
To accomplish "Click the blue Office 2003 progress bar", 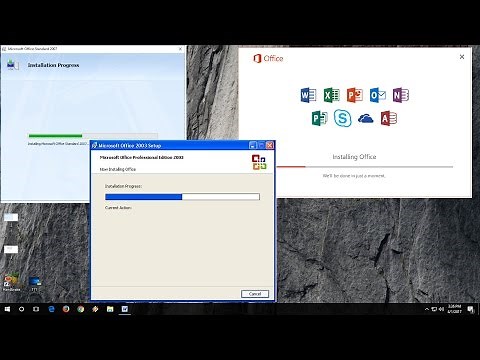I will 182,197.
